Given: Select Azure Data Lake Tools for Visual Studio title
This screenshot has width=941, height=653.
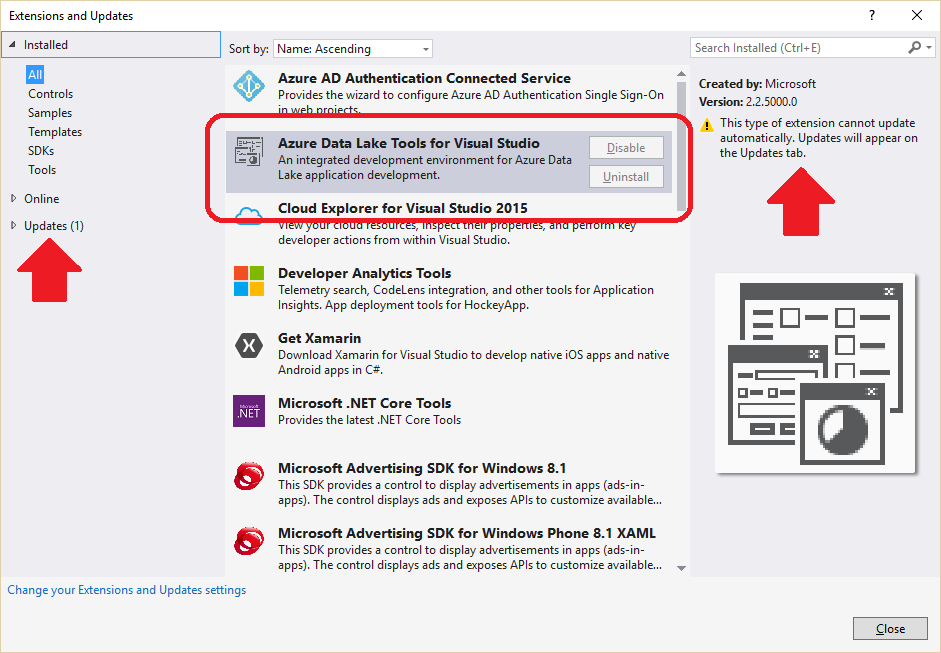Looking at the screenshot, I should point(409,143).
